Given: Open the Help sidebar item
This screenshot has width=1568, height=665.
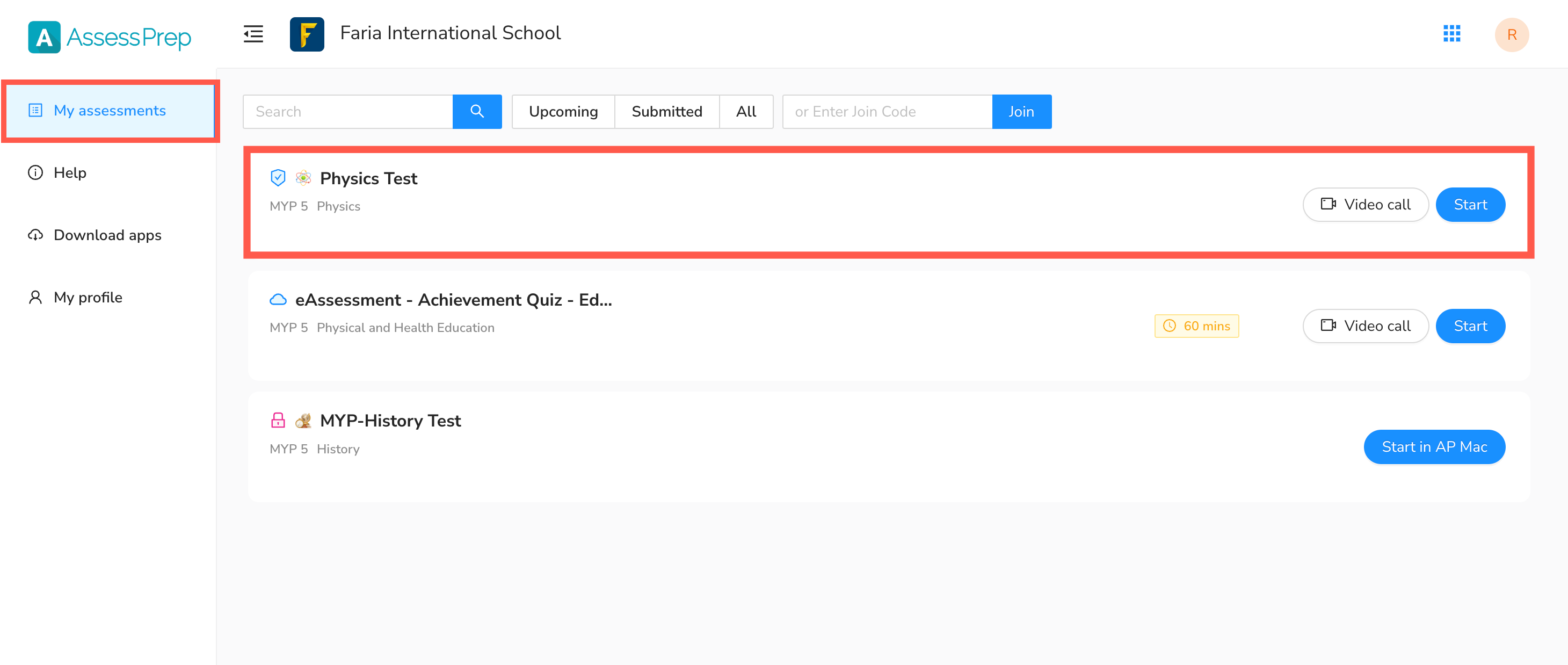Looking at the screenshot, I should (70, 173).
